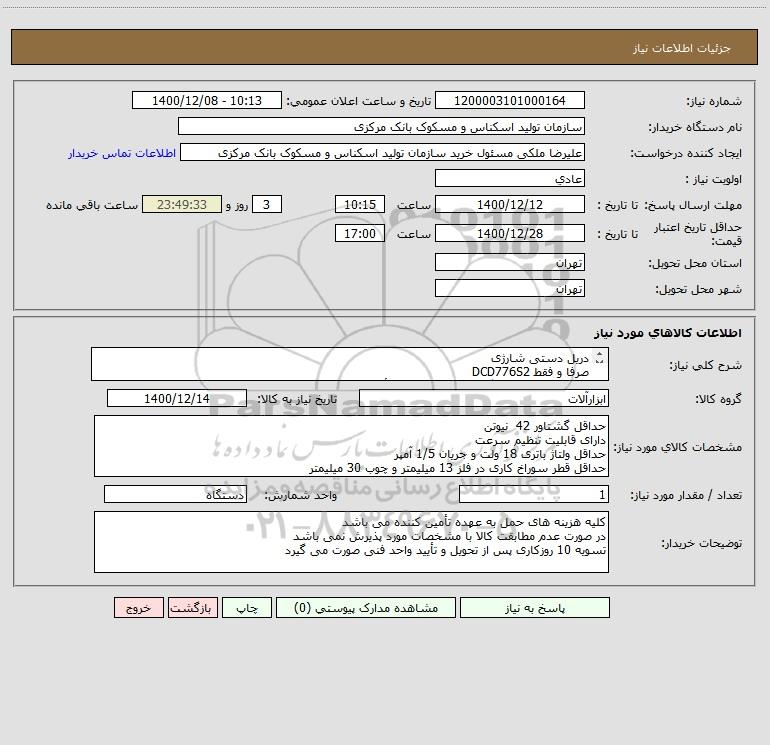
Task: Click the goods need date 1400/12/14
Action: [177, 398]
